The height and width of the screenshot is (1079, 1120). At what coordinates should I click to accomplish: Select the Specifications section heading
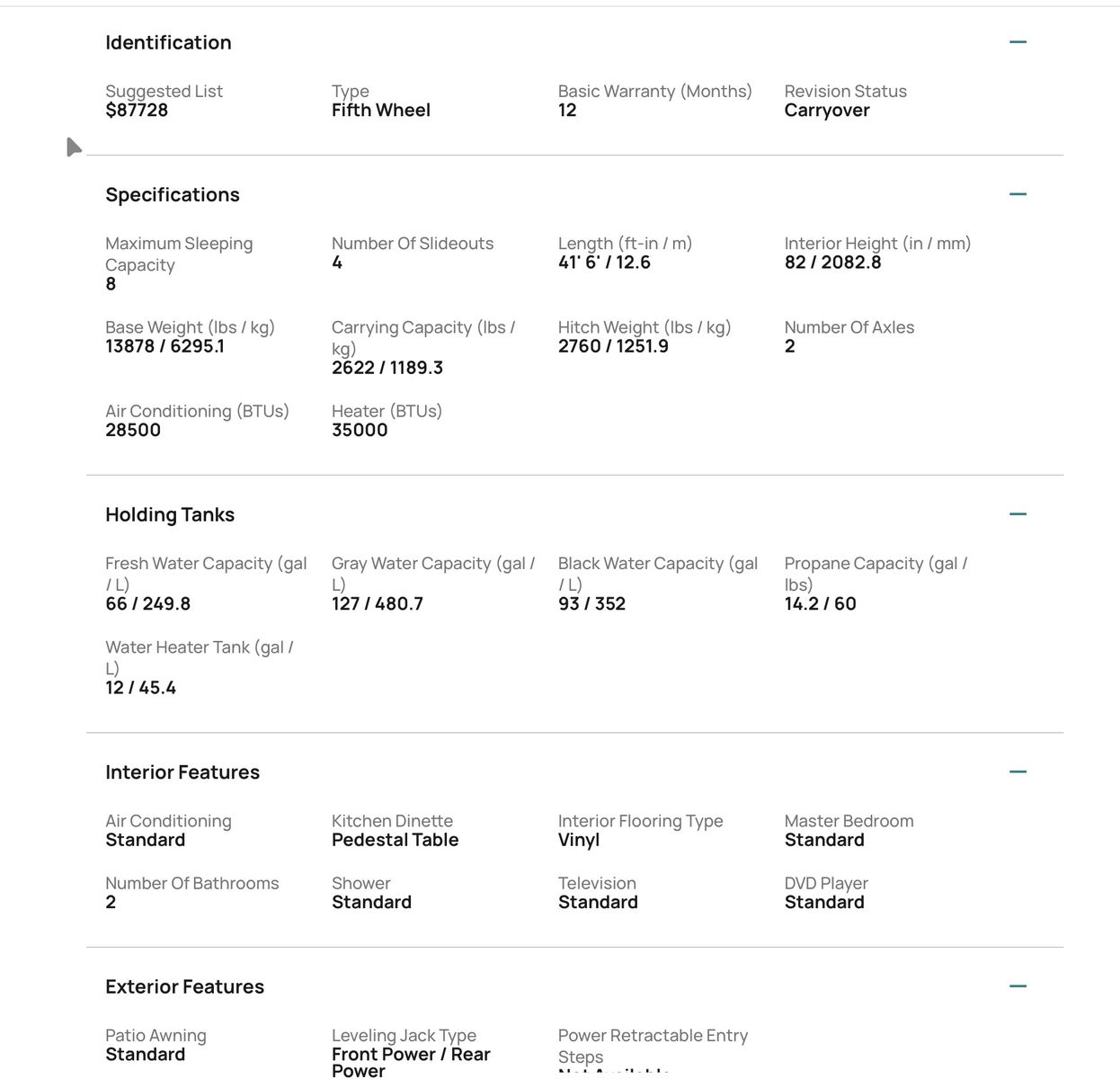173,195
